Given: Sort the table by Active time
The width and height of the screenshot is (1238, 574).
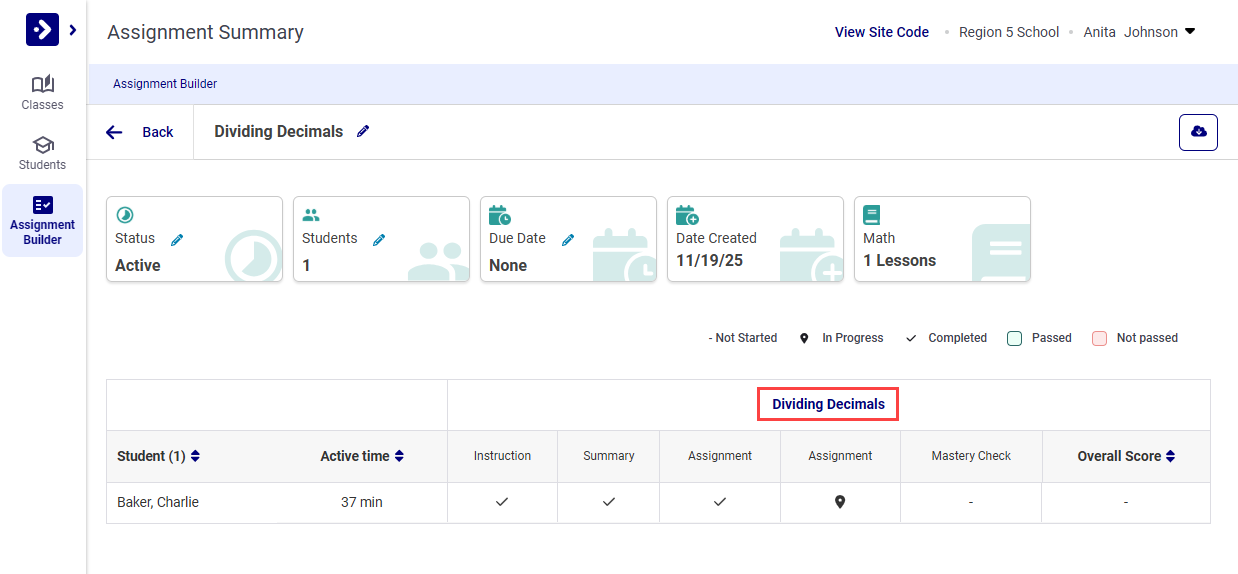Looking at the screenshot, I should 399,456.
